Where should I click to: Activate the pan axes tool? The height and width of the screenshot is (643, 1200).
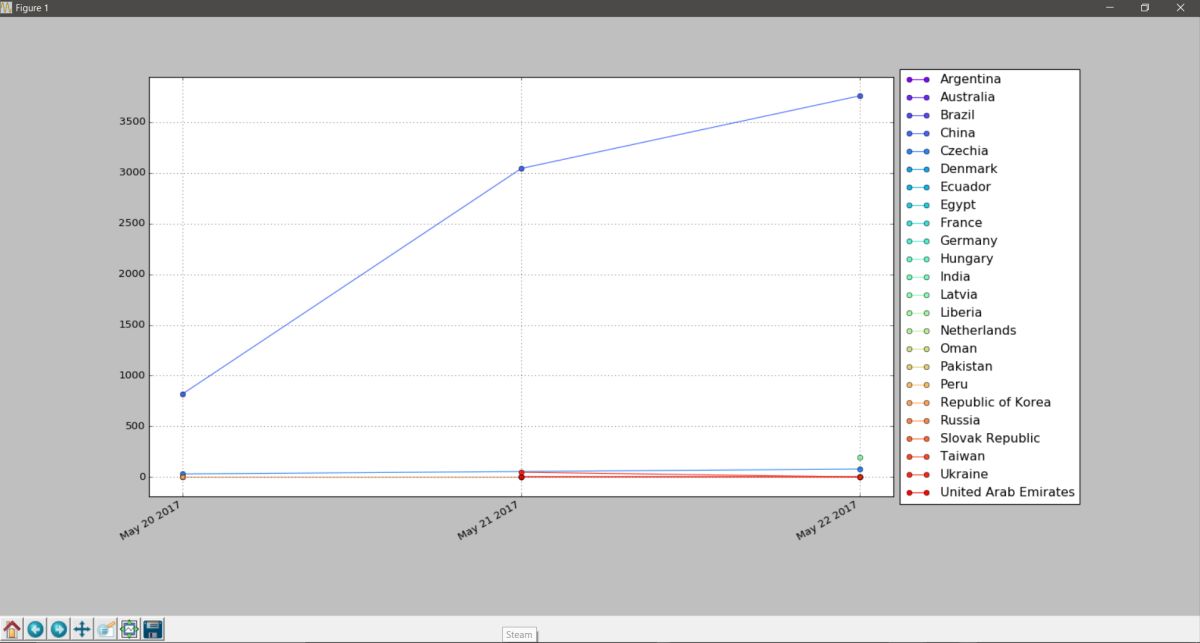82,629
